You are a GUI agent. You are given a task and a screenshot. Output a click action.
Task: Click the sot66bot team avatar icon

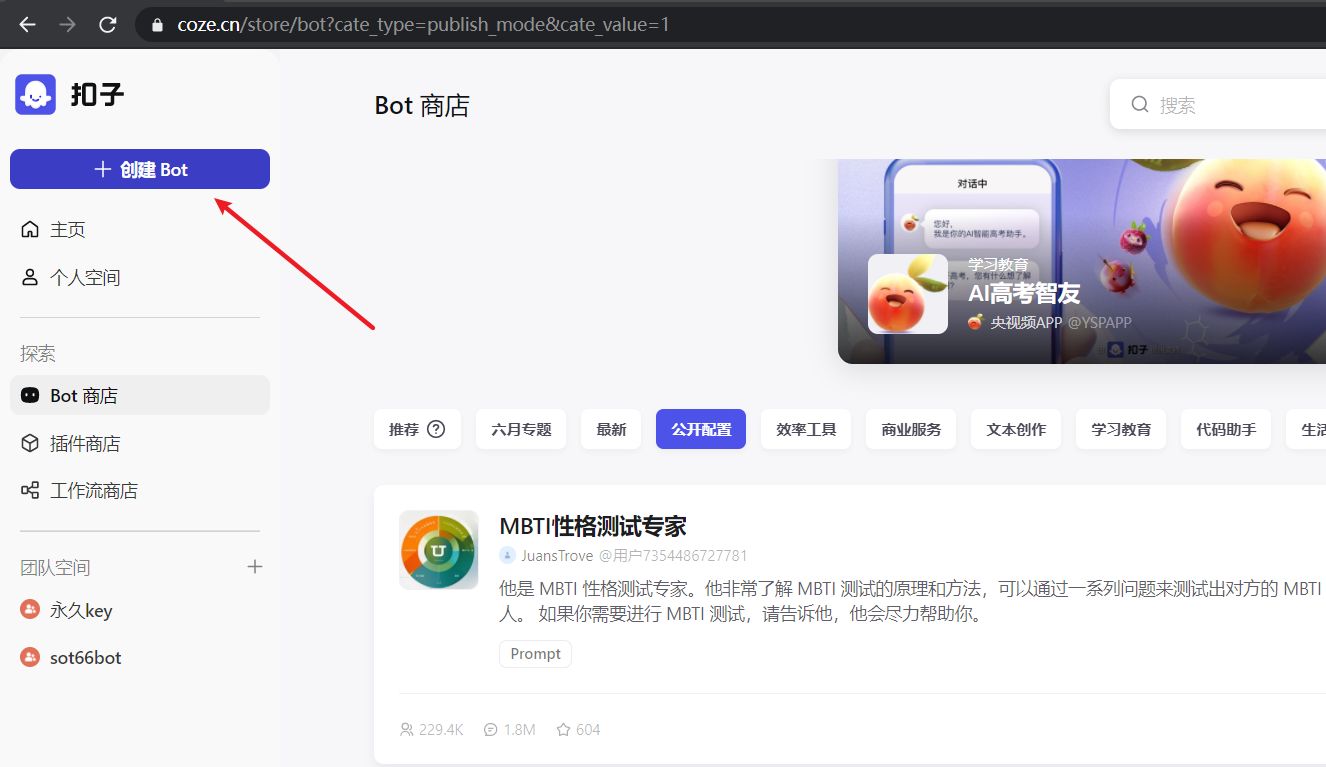click(x=30, y=657)
